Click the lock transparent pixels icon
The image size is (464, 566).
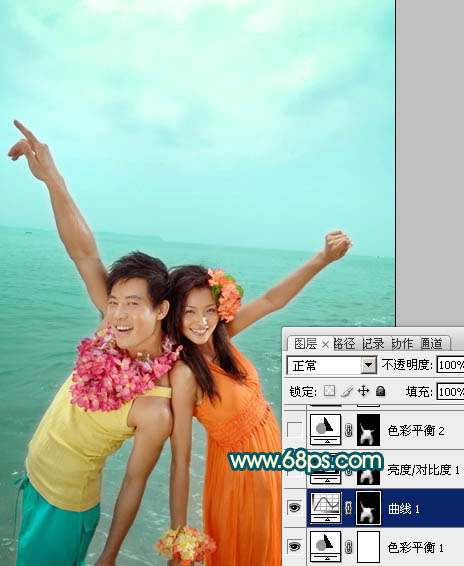(x=329, y=391)
